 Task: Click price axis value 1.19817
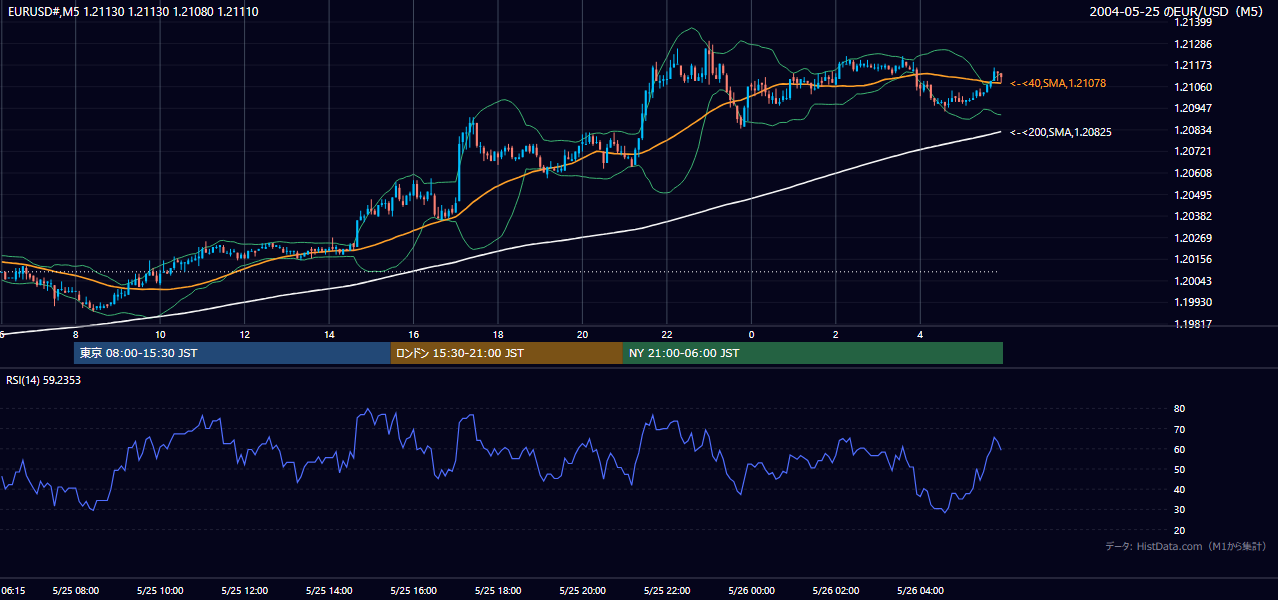[1194, 324]
